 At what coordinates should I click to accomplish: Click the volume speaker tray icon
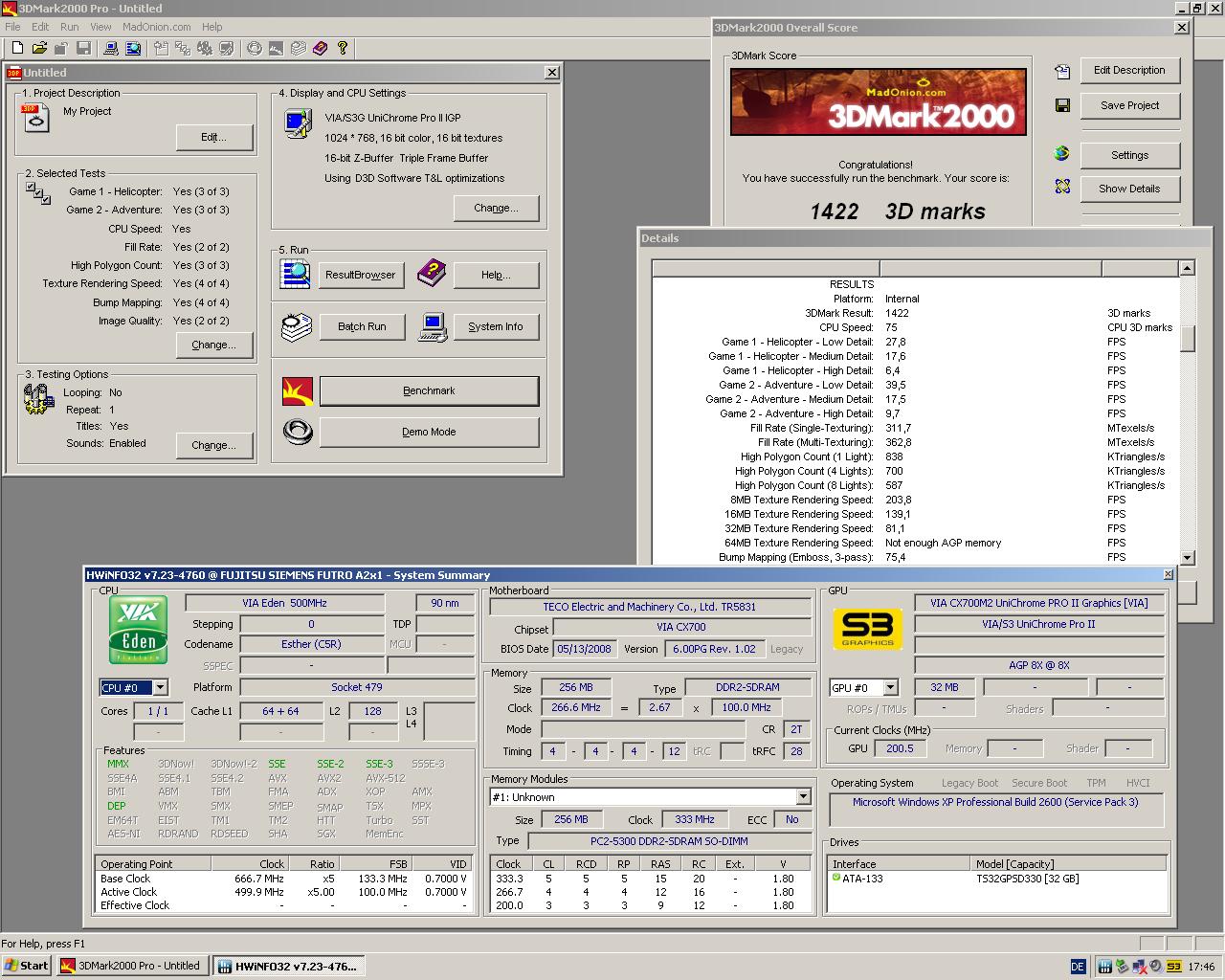pyautogui.click(x=1155, y=967)
